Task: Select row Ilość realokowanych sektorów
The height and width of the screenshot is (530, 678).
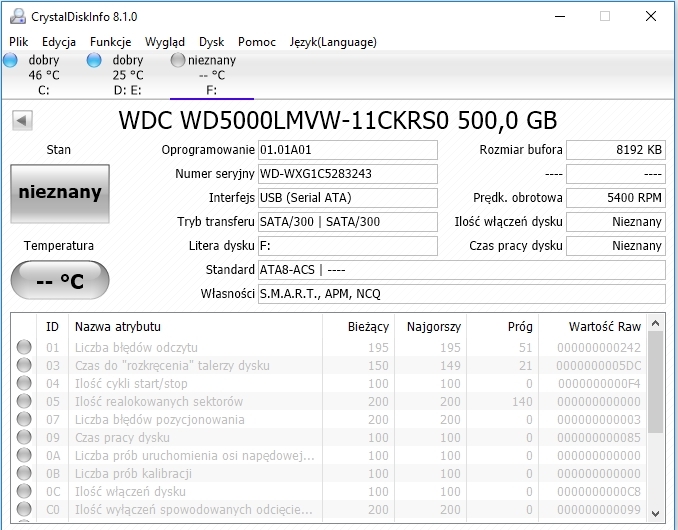Action: (x=329, y=401)
